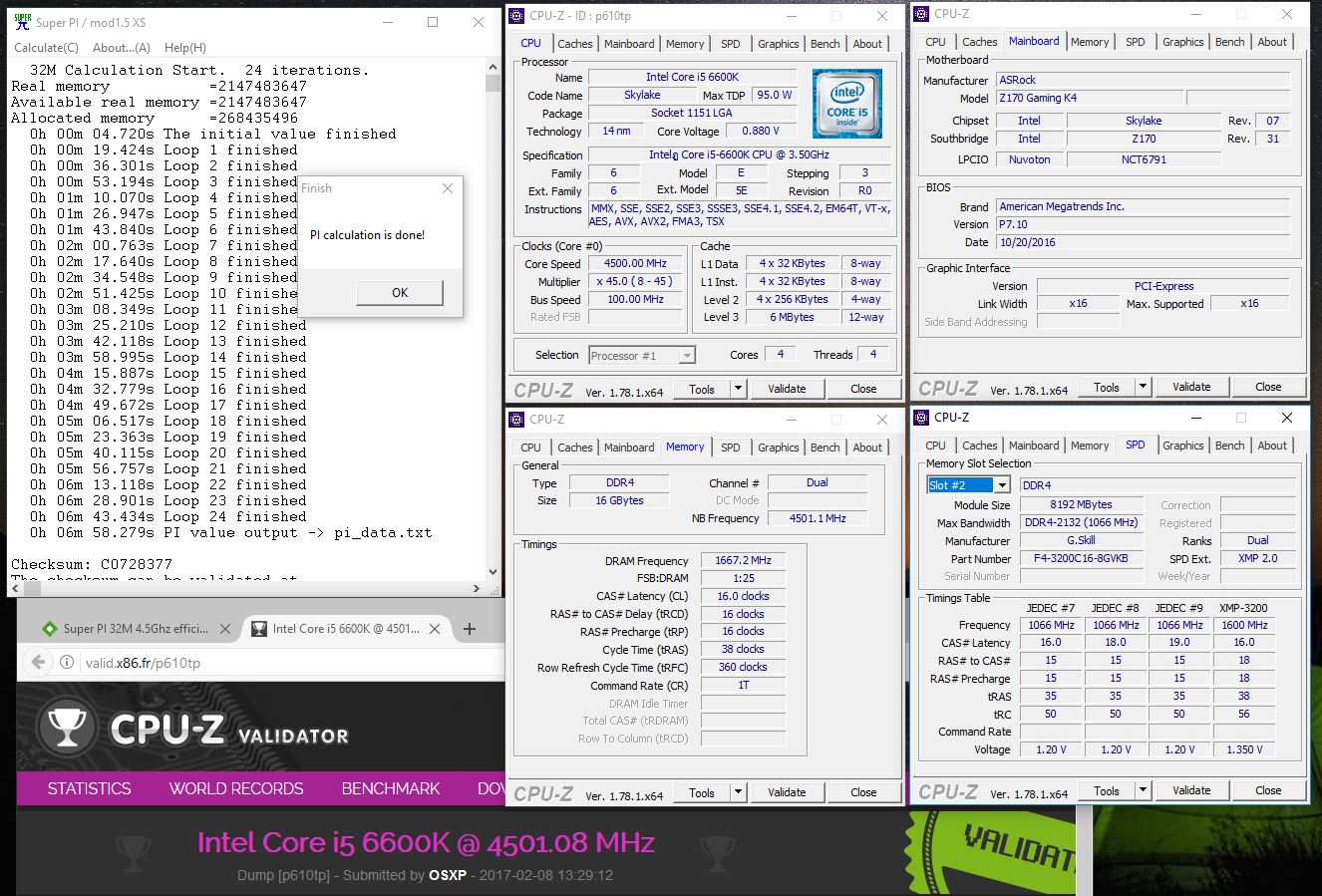The width and height of the screenshot is (1322, 896).
Task: Click the Intel Core i5 6600K @ 4501.08 MHz heading
Action: point(426,843)
